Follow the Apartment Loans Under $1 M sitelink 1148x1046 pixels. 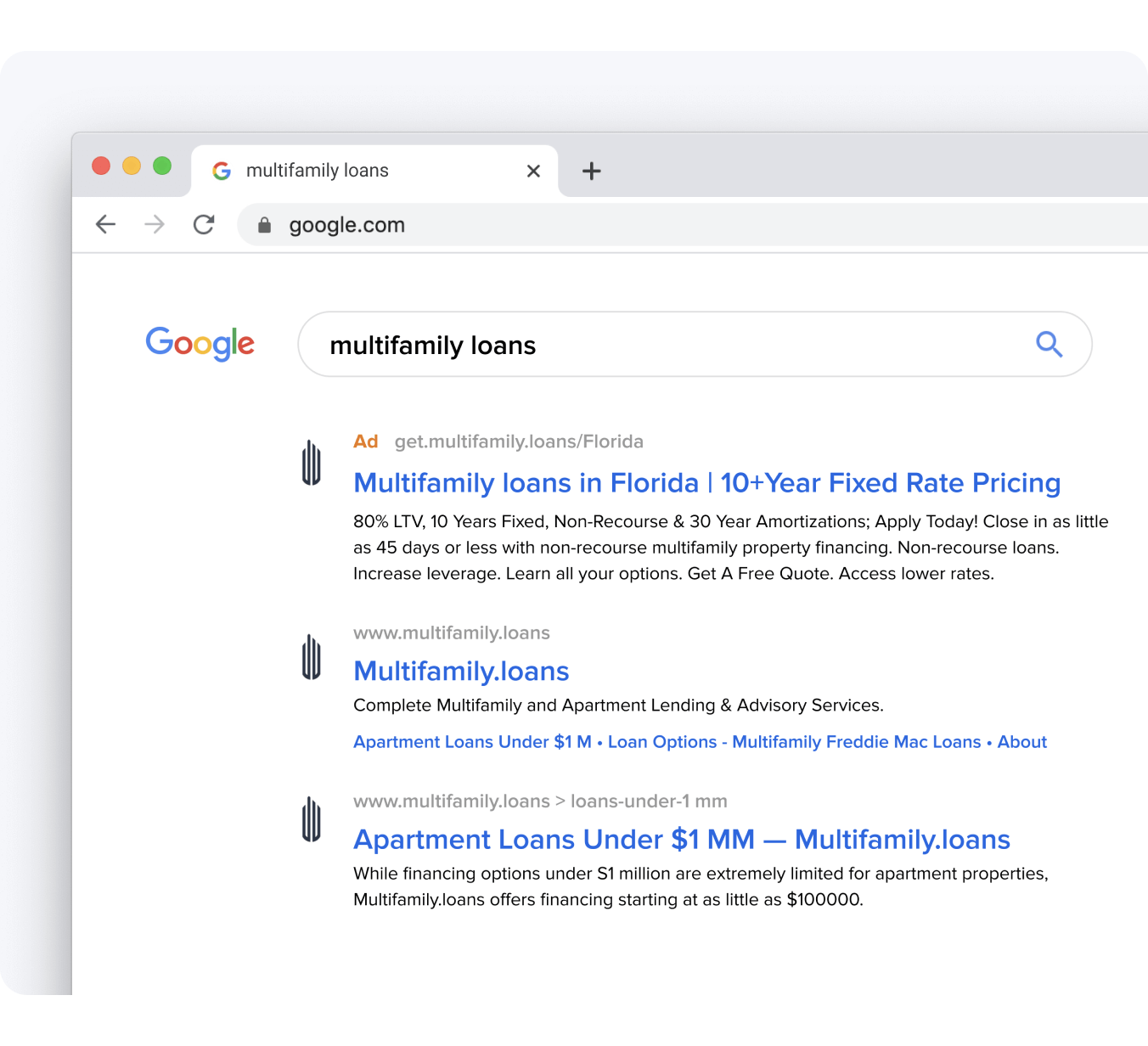point(472,742)
